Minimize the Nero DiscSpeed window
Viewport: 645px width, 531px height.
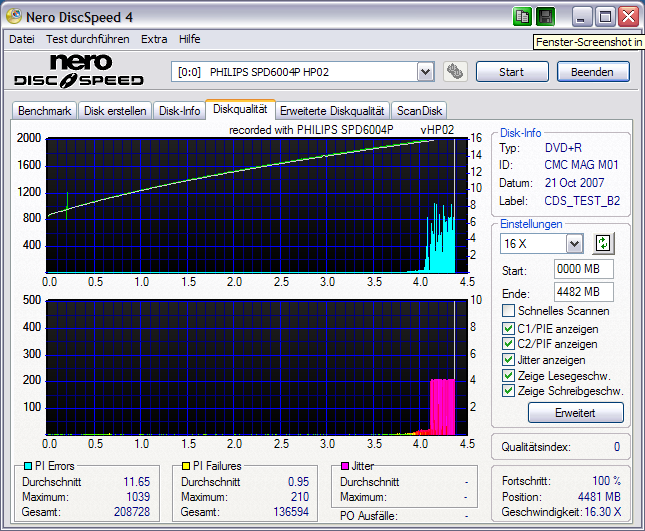[582, 17]
